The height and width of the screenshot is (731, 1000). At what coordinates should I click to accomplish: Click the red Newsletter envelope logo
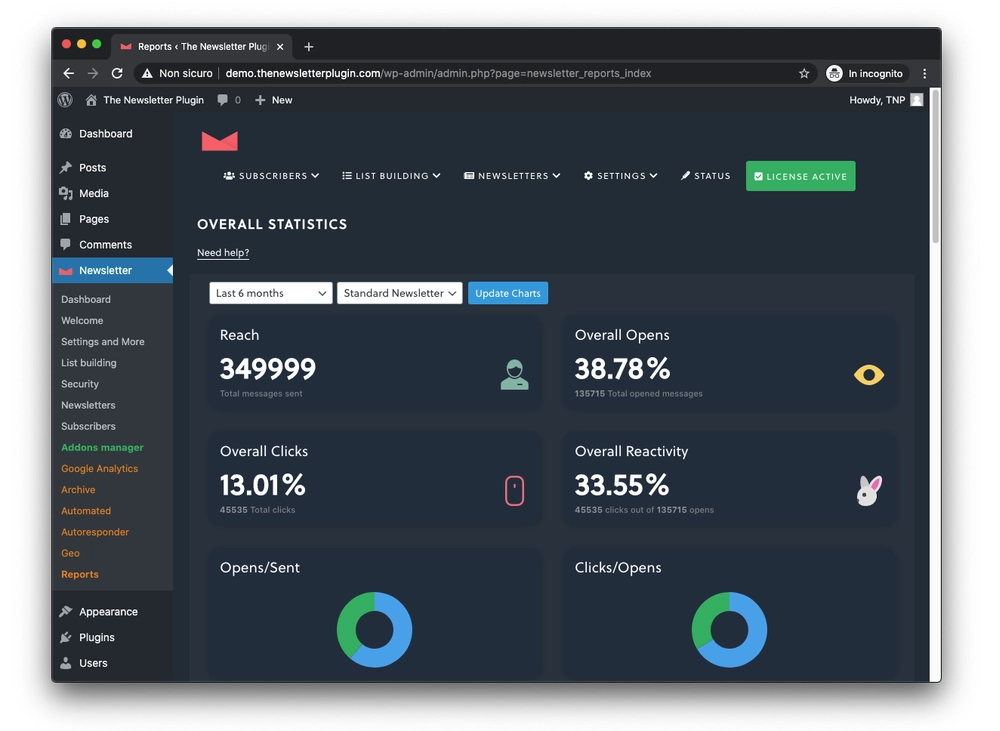click(219, 141)
